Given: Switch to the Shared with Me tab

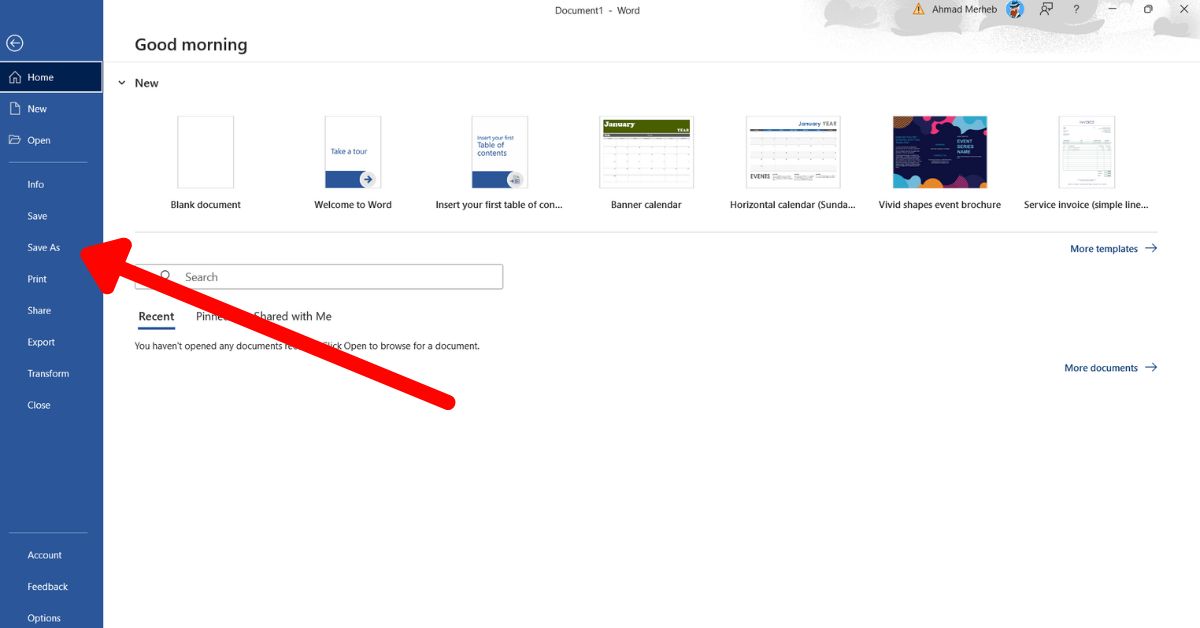Looking at the screenshot, I should [x=293, y=317].
